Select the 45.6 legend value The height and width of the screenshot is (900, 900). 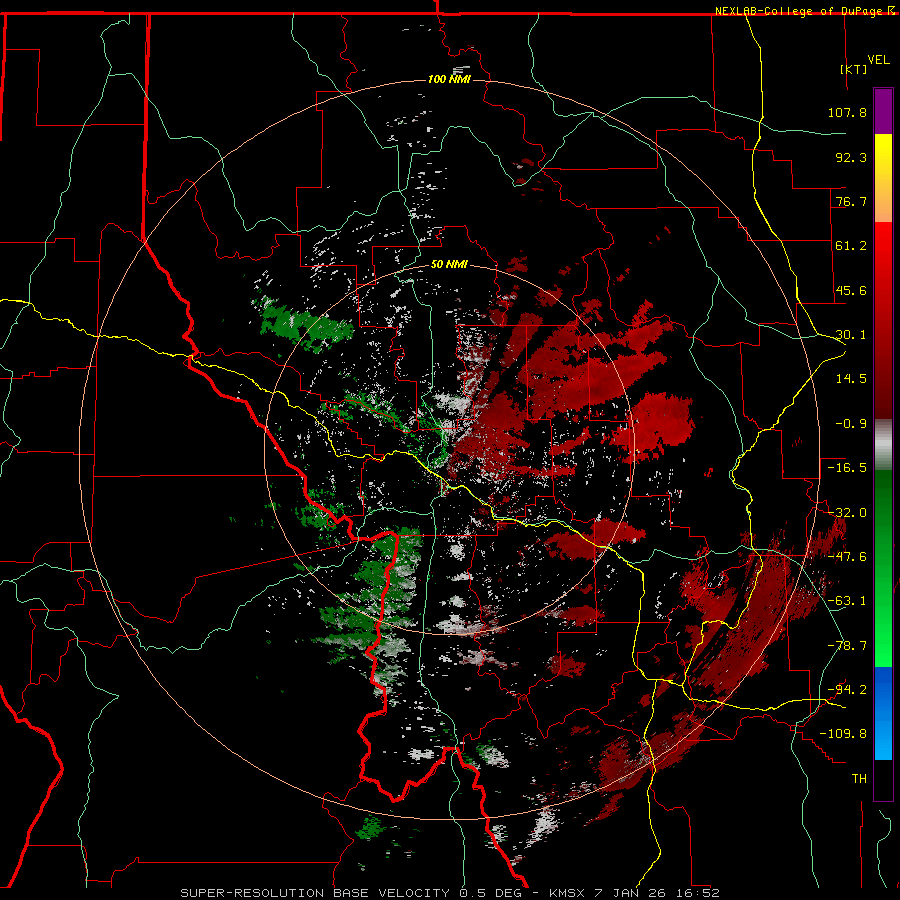click(851, 290)
